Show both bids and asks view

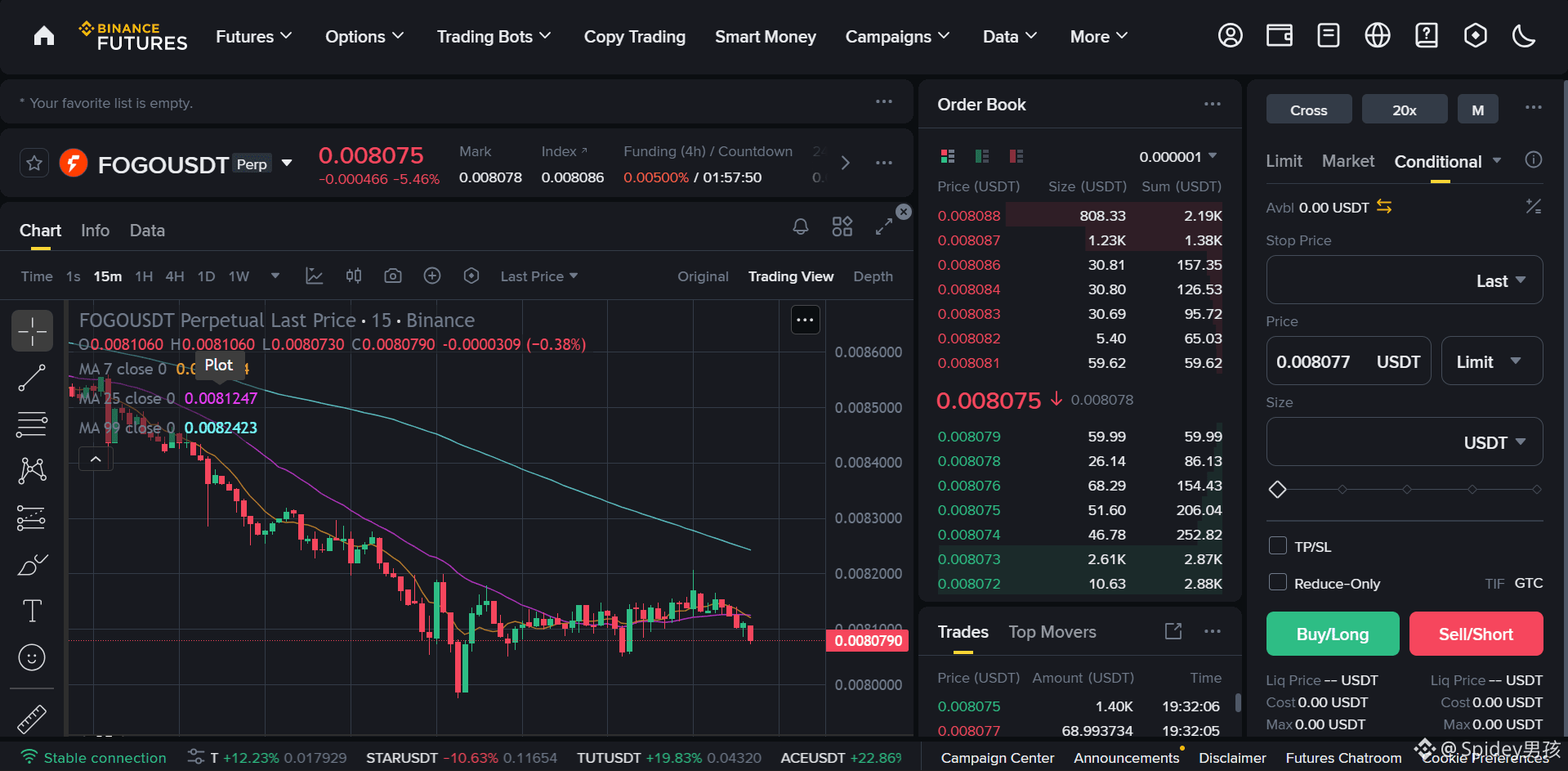click(948, 156)
